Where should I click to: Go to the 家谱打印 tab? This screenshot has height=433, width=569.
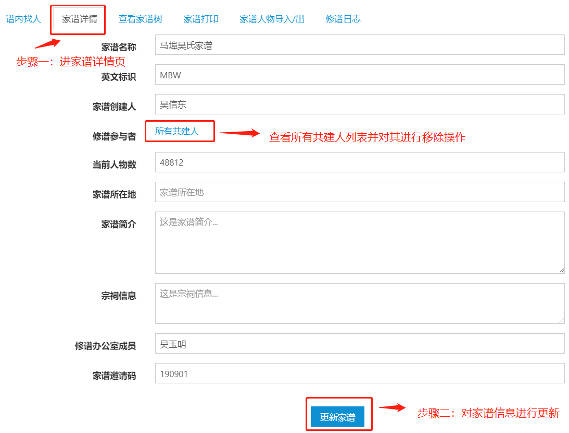coord(201,19)
